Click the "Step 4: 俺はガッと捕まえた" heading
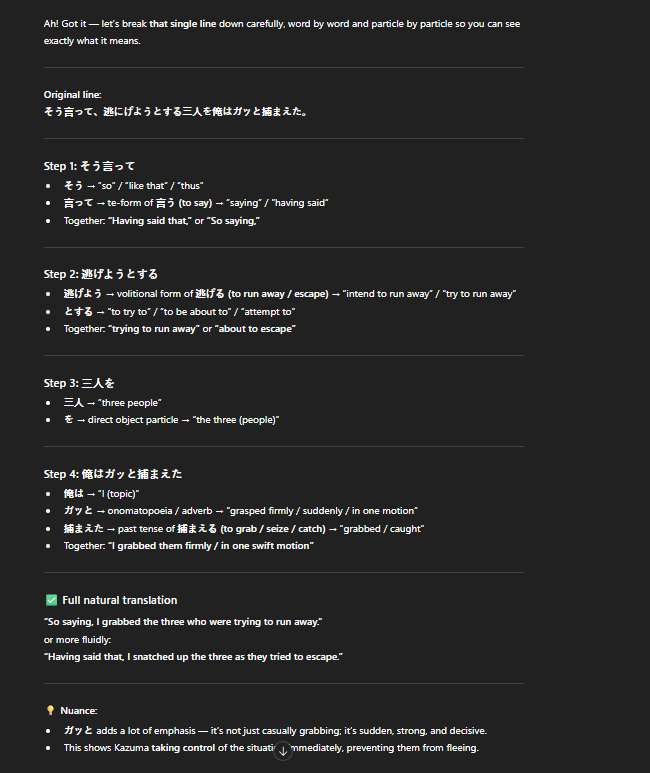The image size is (650, 773). point(113,474)
